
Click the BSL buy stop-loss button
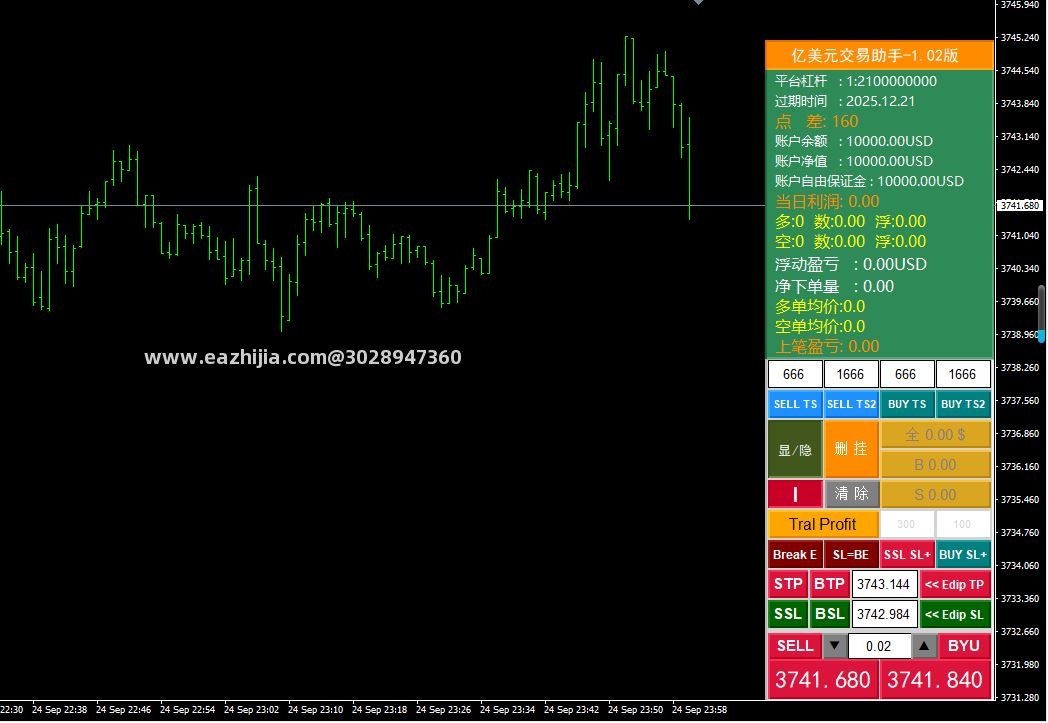click(829, 614)
